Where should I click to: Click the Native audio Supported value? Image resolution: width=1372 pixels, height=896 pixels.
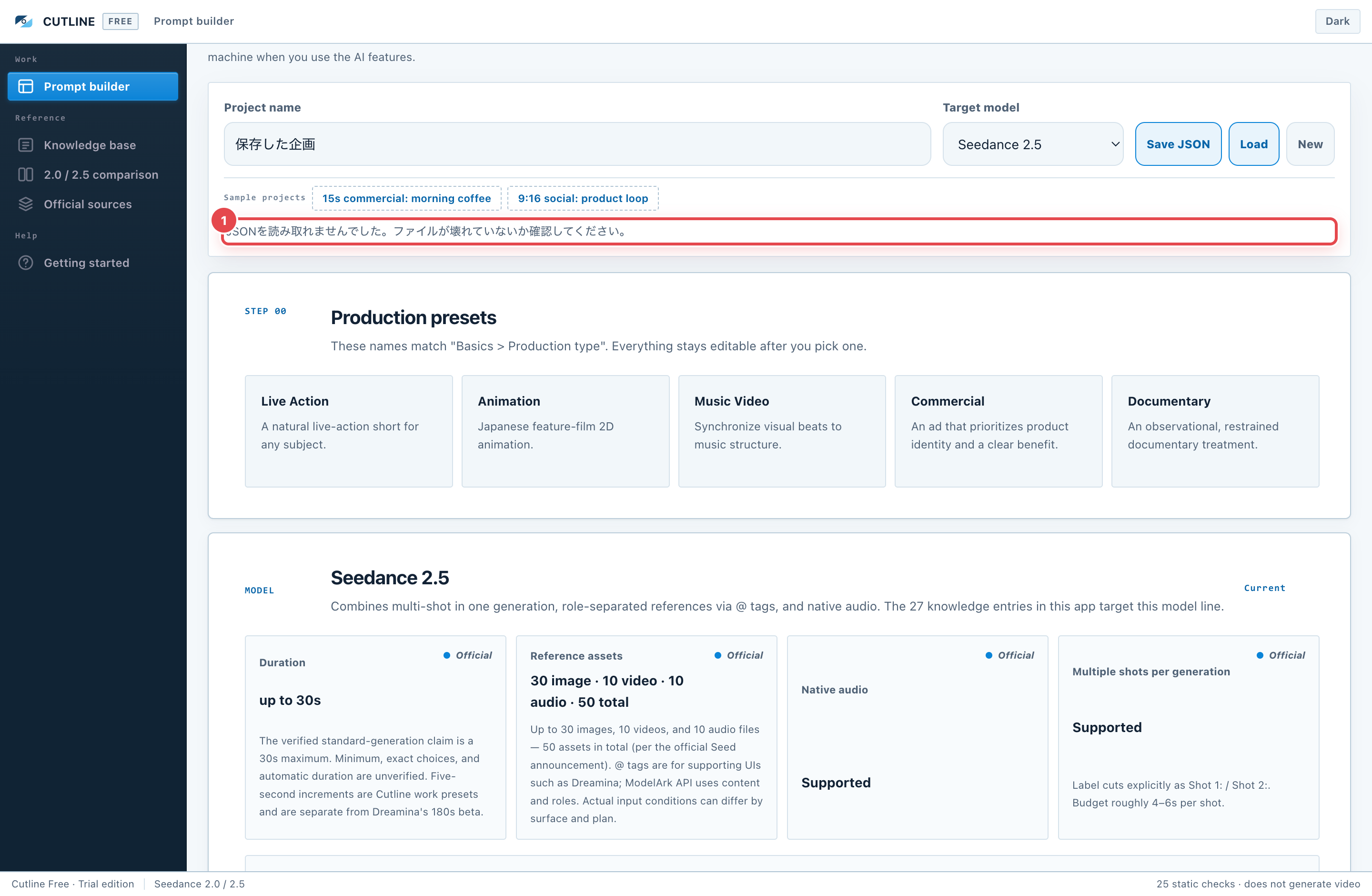(x=836, y=783)
